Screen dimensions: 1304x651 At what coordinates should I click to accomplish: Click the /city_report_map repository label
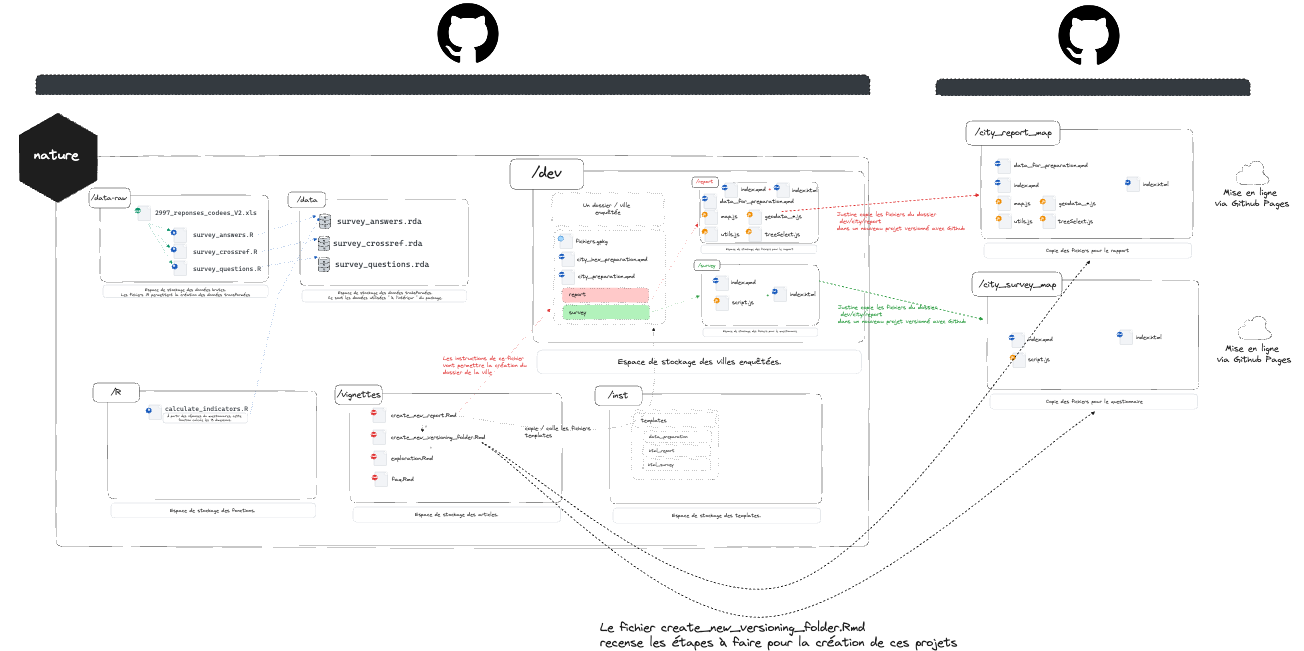pos(1013,132)
